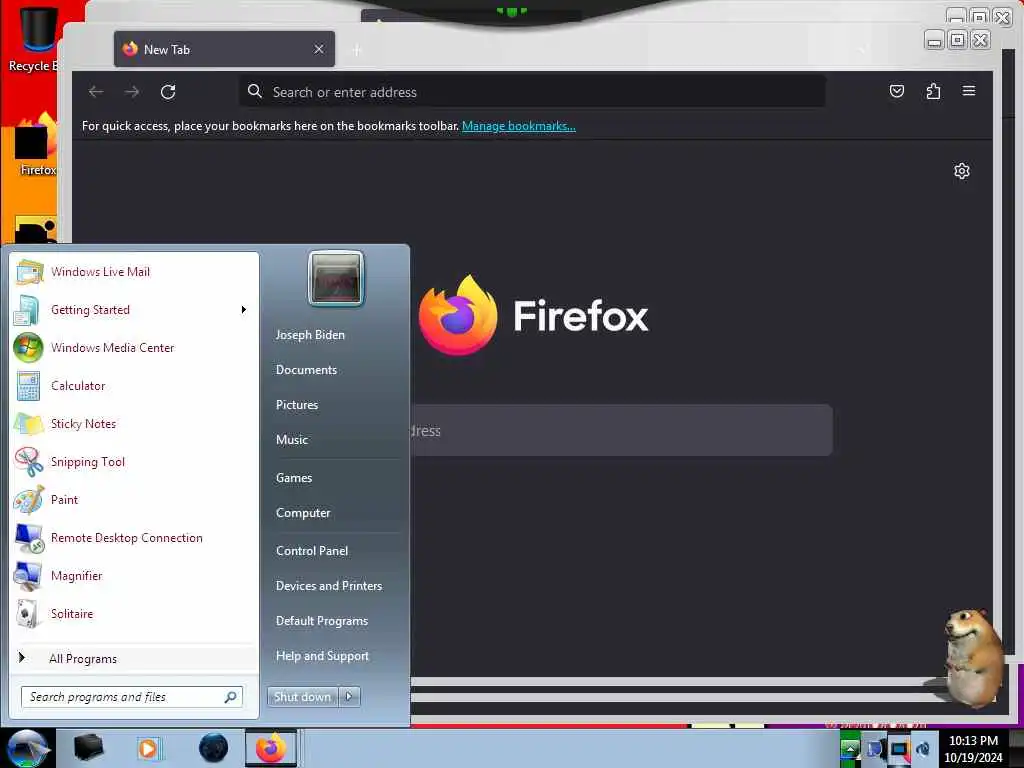The width and height of the screenshot is (1024, 768).
Task: Open Computer from Start menu
Action: pyautogui.click(x=303, y=513)
